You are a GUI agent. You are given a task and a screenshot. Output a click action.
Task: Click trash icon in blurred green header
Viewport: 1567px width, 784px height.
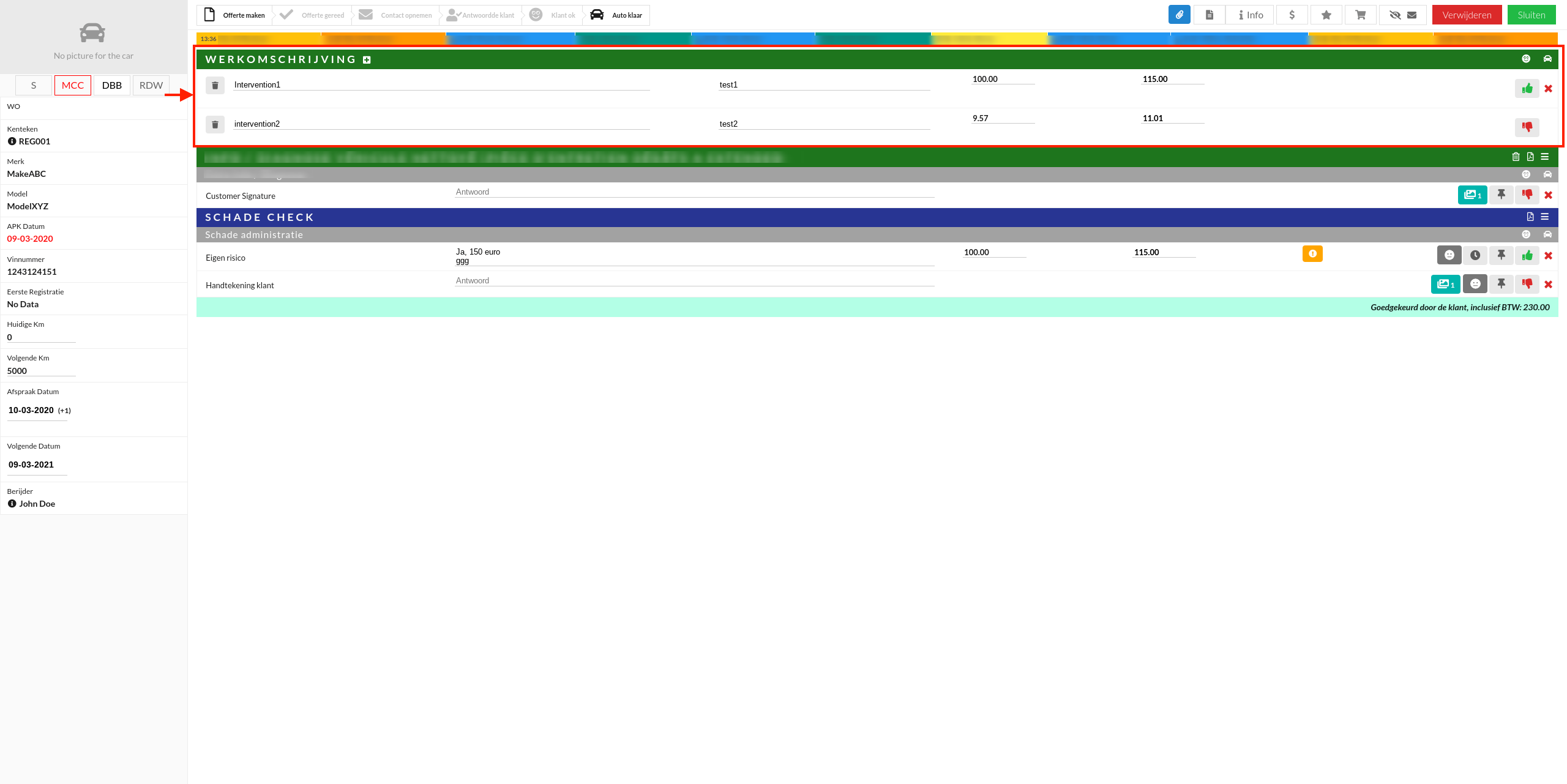pos(1516,157)
